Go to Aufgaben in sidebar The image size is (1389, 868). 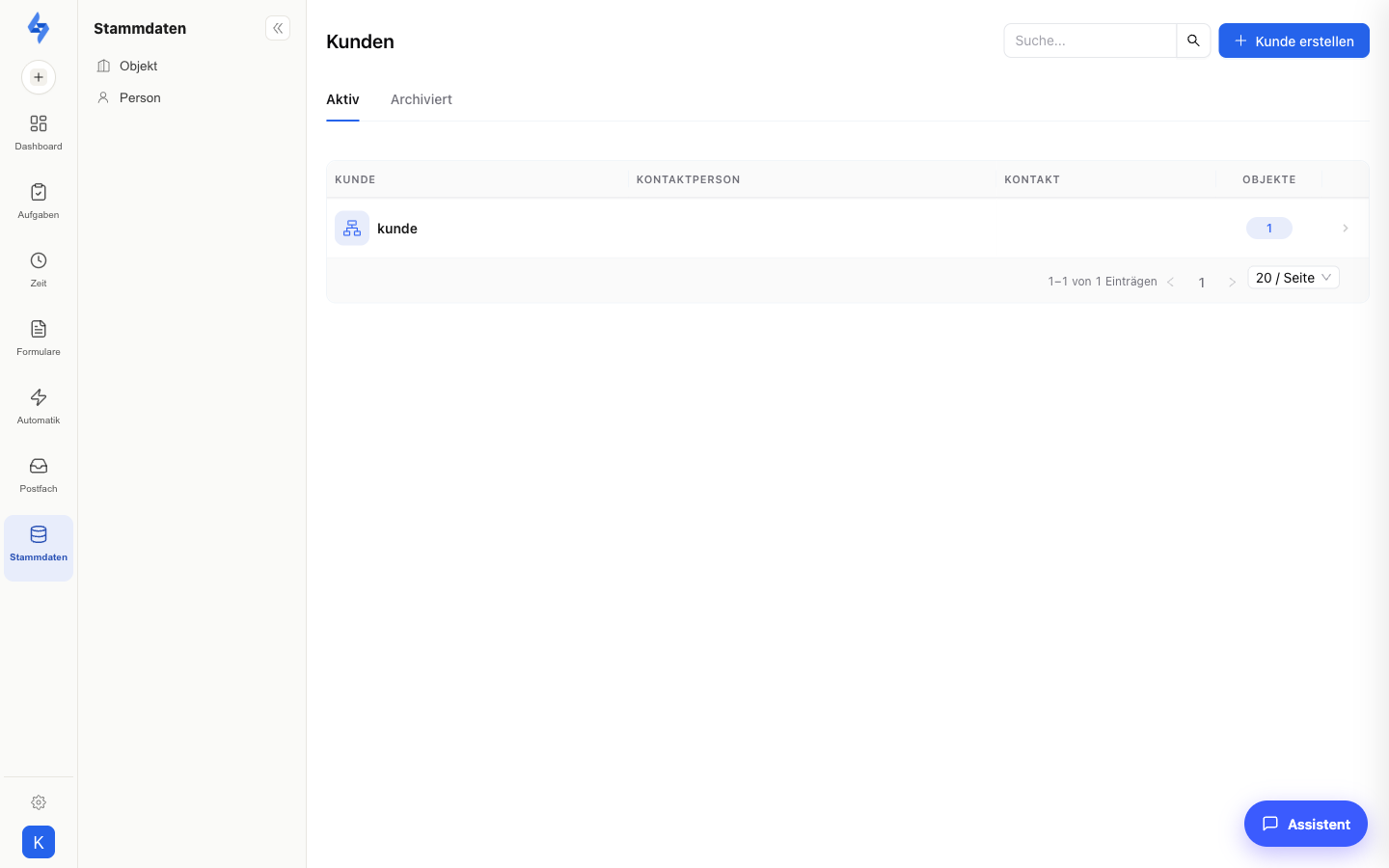pyautogui.click(x=39, y=202)
